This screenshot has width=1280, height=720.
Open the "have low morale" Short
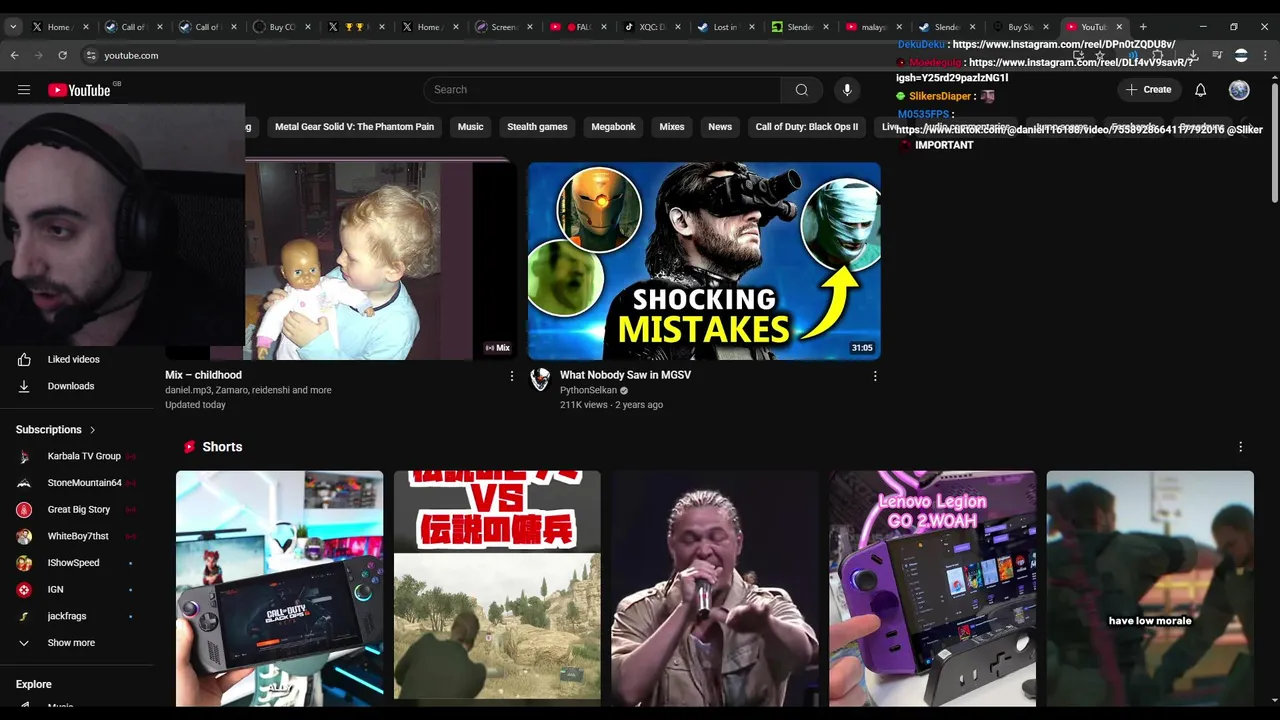[1150, 589]
